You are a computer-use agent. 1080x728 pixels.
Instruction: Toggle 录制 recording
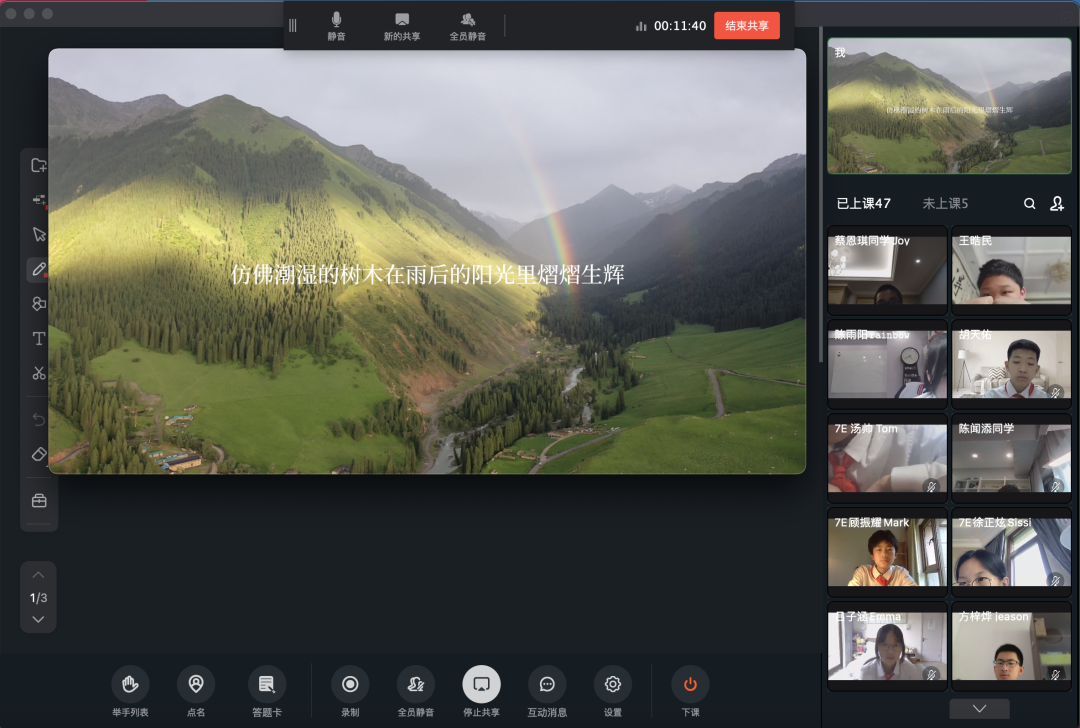[350, 685]
